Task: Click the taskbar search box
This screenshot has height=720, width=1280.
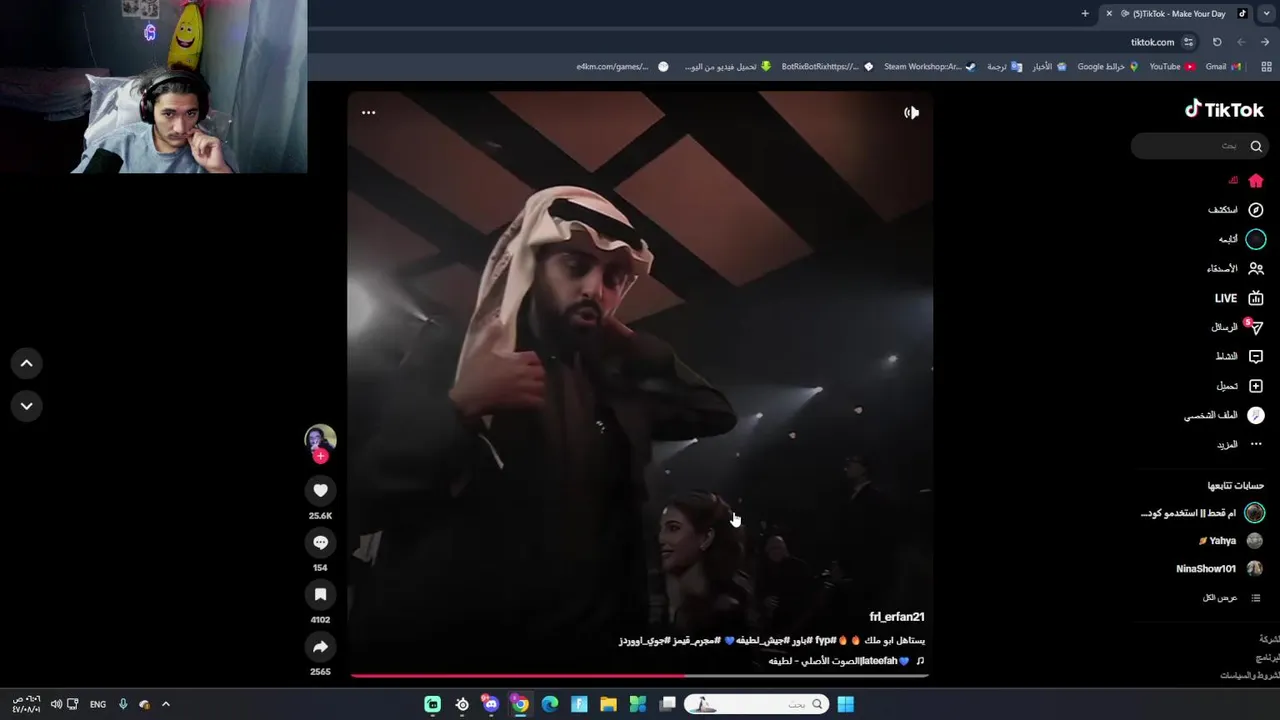Action: (756, 705)
